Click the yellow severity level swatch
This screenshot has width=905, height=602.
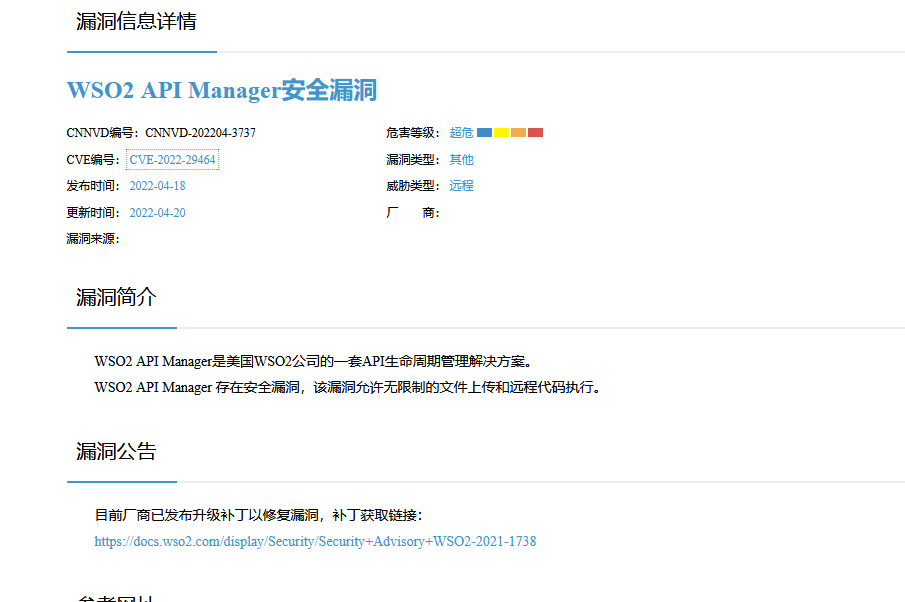click(502, 133)
